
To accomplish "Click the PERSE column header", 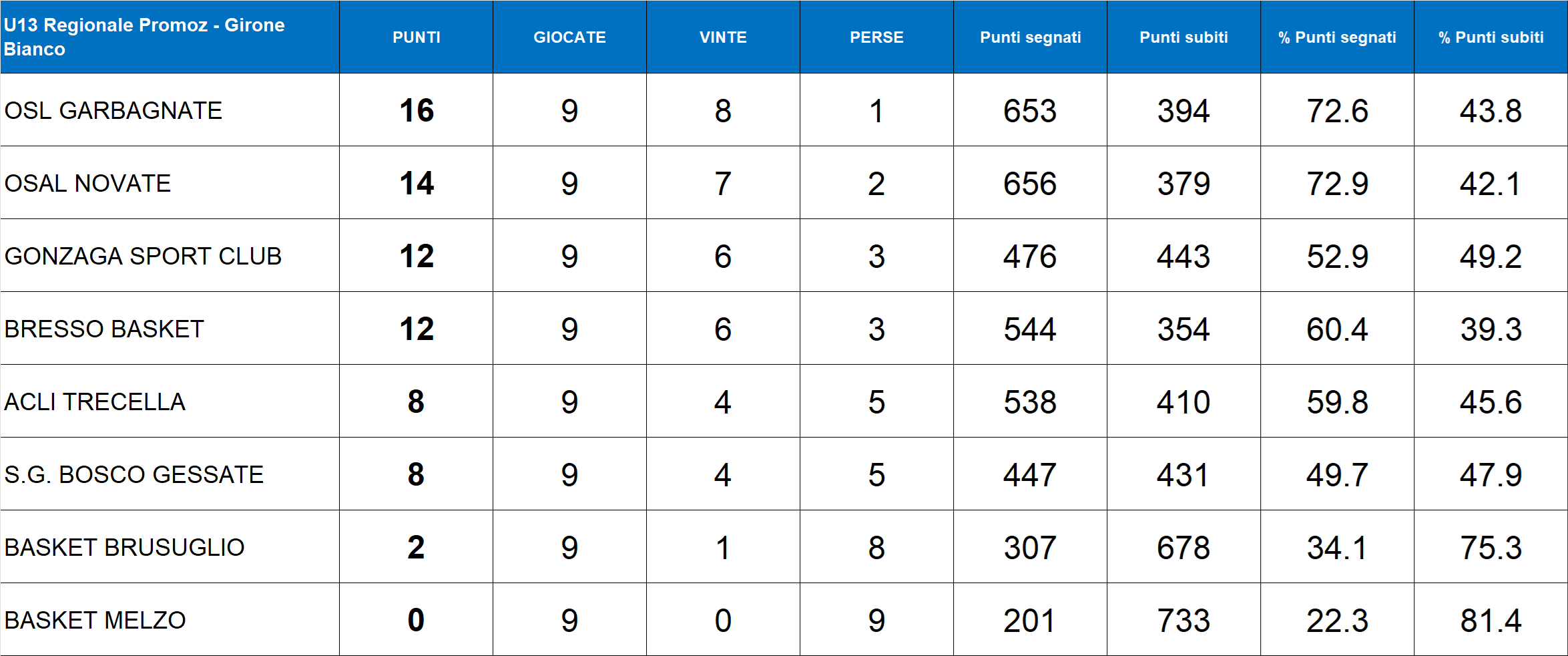I will (x=876, y=37).
